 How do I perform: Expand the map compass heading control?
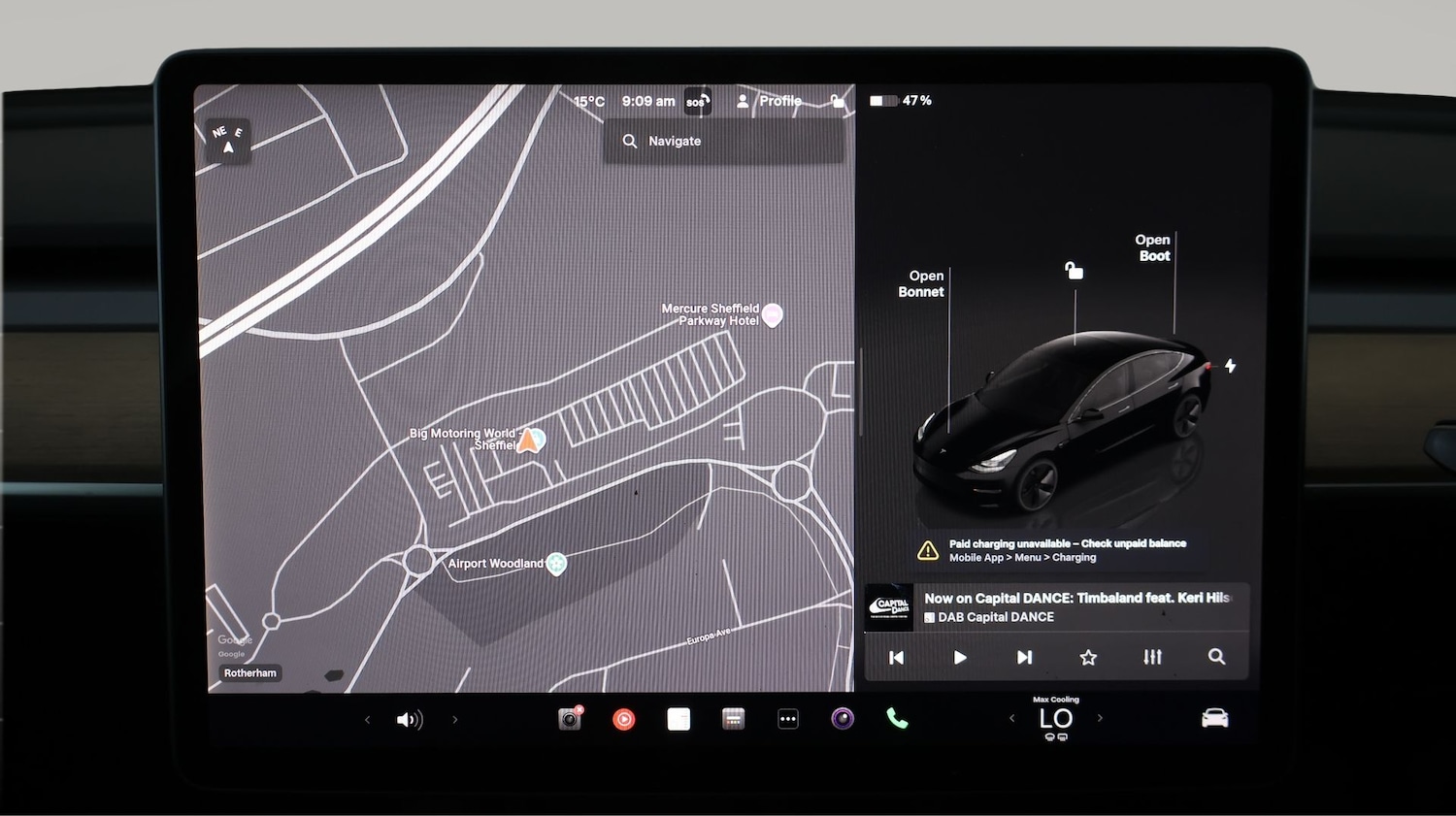tap(228, 141)
